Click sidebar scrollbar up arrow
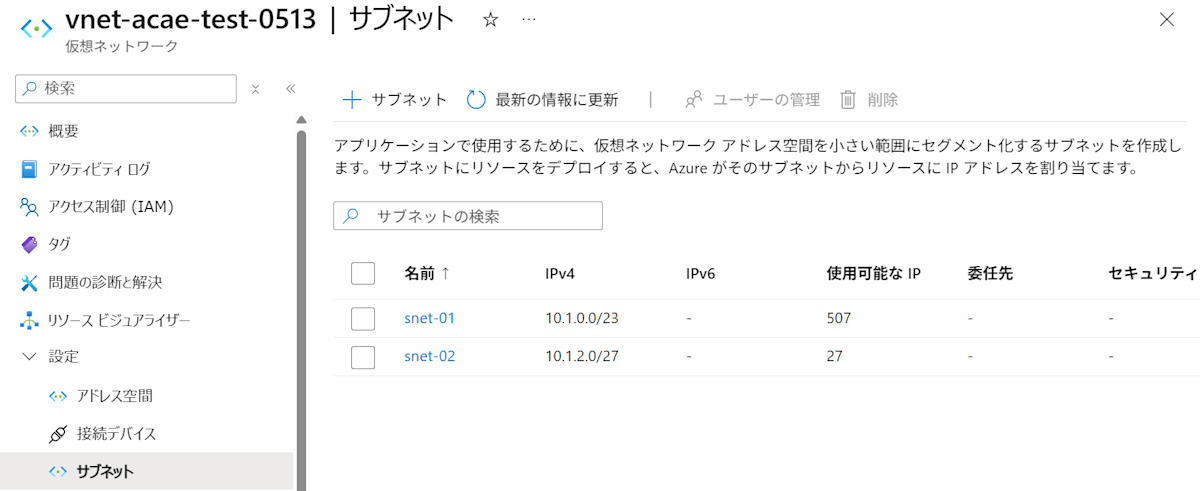The height and width of the screenshot is (491, 1200). 301,120
